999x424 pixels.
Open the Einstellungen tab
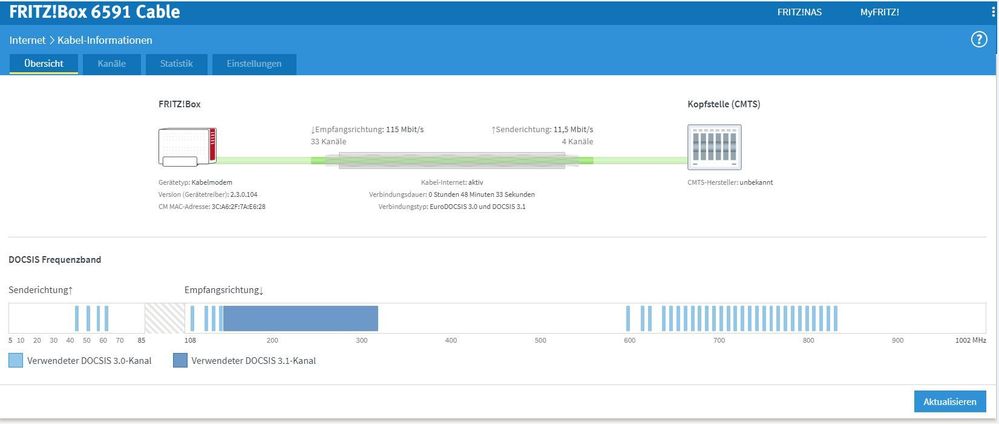254,64
